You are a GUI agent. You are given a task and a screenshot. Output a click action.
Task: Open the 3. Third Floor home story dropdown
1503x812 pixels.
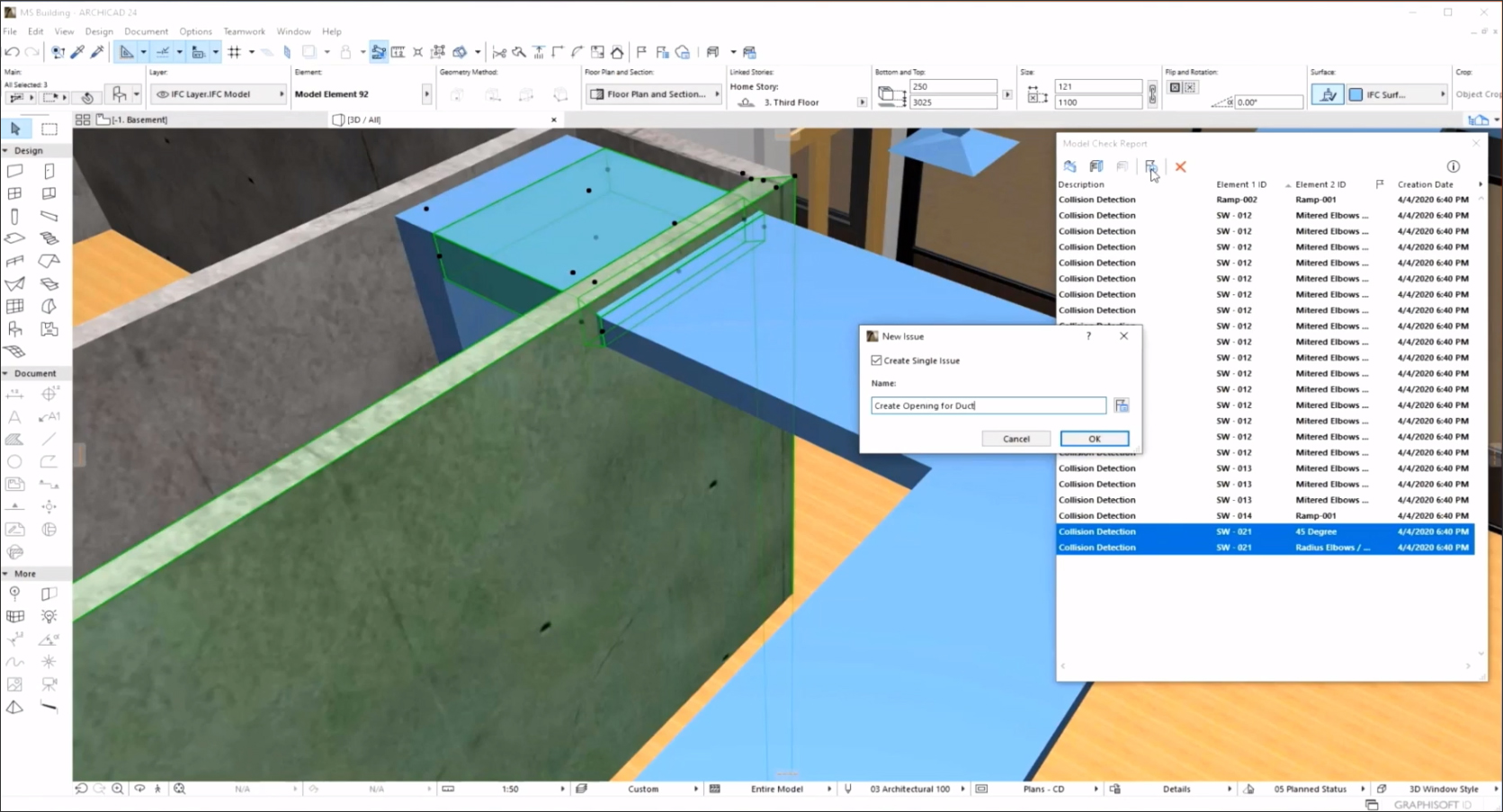862,103
